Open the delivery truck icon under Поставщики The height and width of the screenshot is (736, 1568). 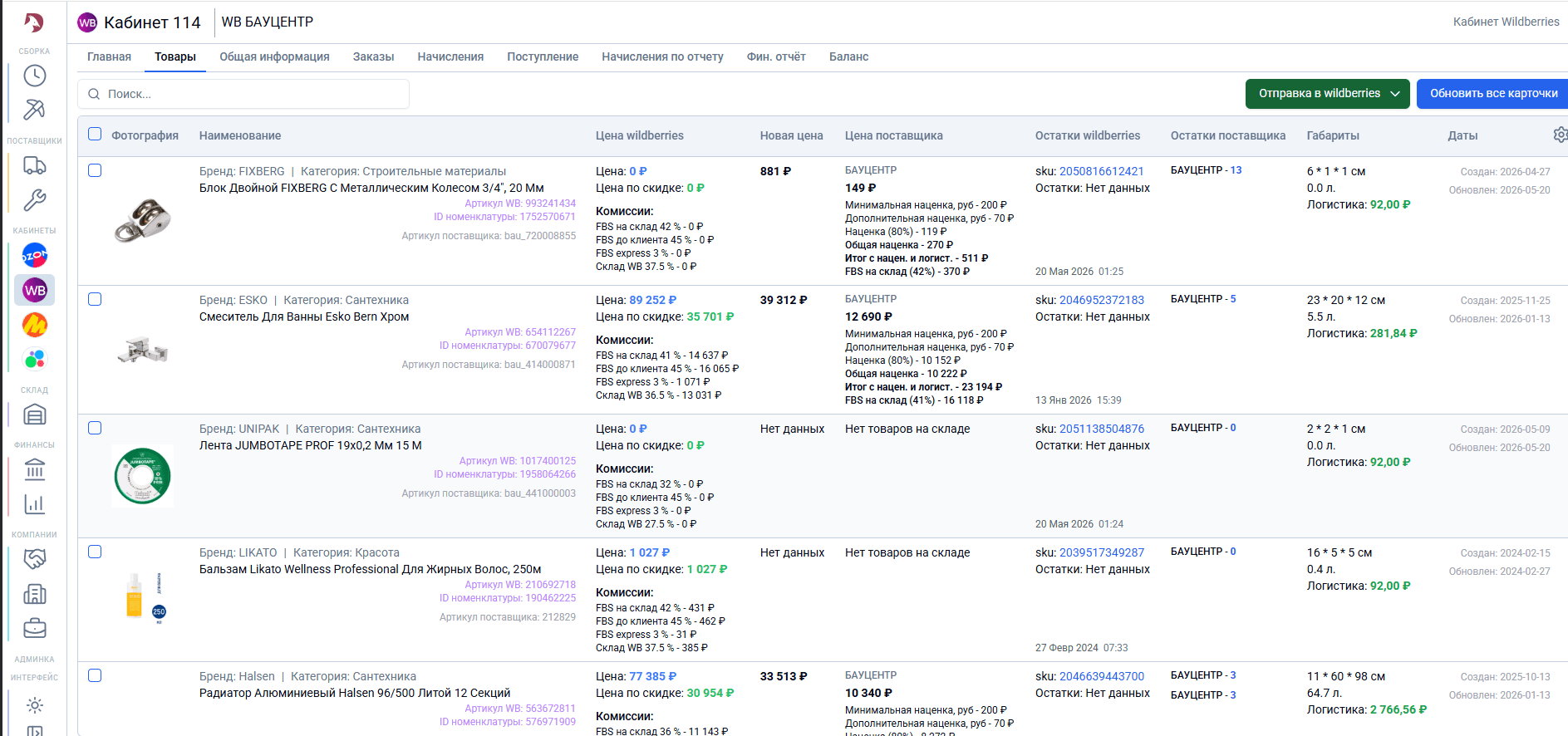(x=35, y=165)
